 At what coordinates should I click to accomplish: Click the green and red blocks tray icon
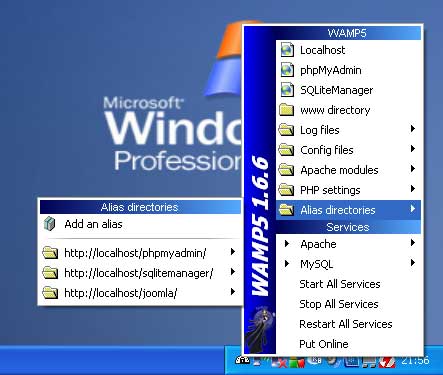coord(297,362)
